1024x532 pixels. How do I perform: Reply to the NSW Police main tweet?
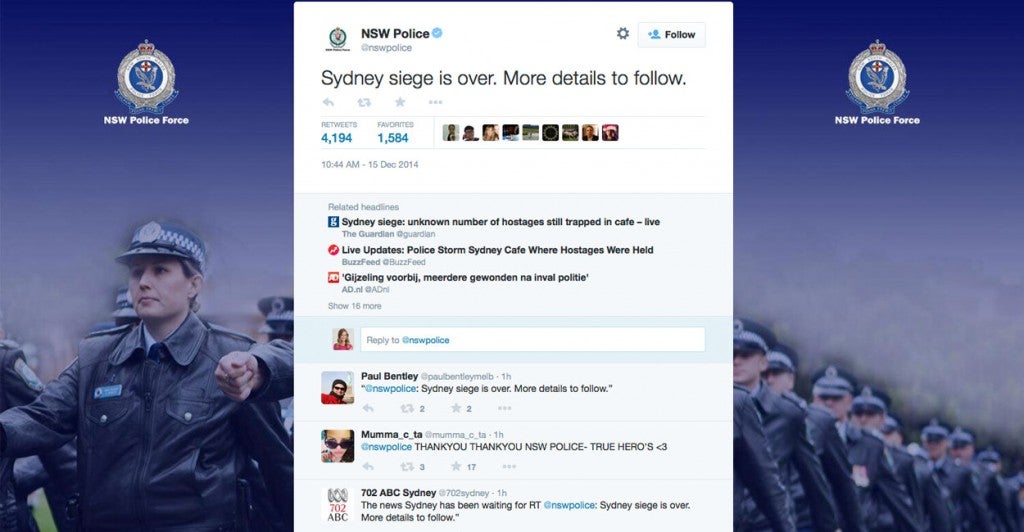click(x=328, y=102)
